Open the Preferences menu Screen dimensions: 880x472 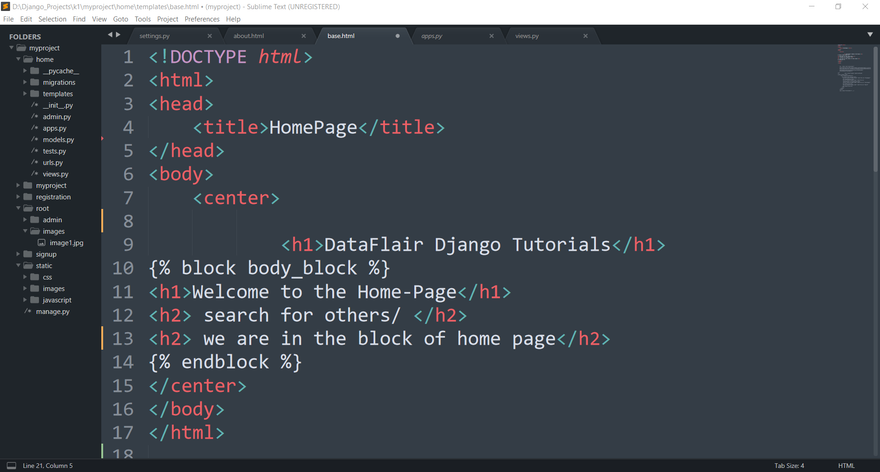(202, 19)
